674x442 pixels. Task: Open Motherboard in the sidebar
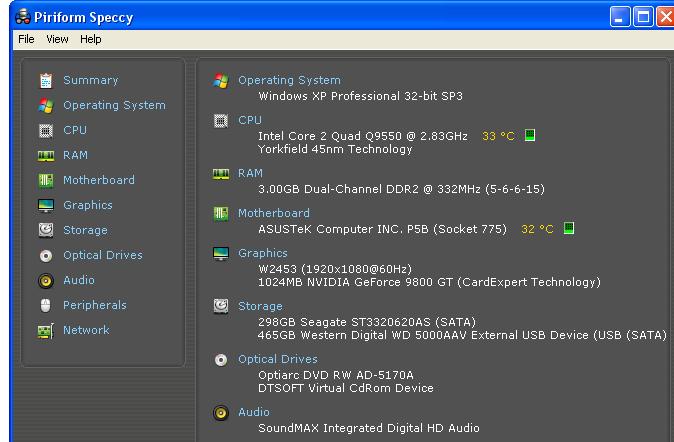(x=99, y=180)
